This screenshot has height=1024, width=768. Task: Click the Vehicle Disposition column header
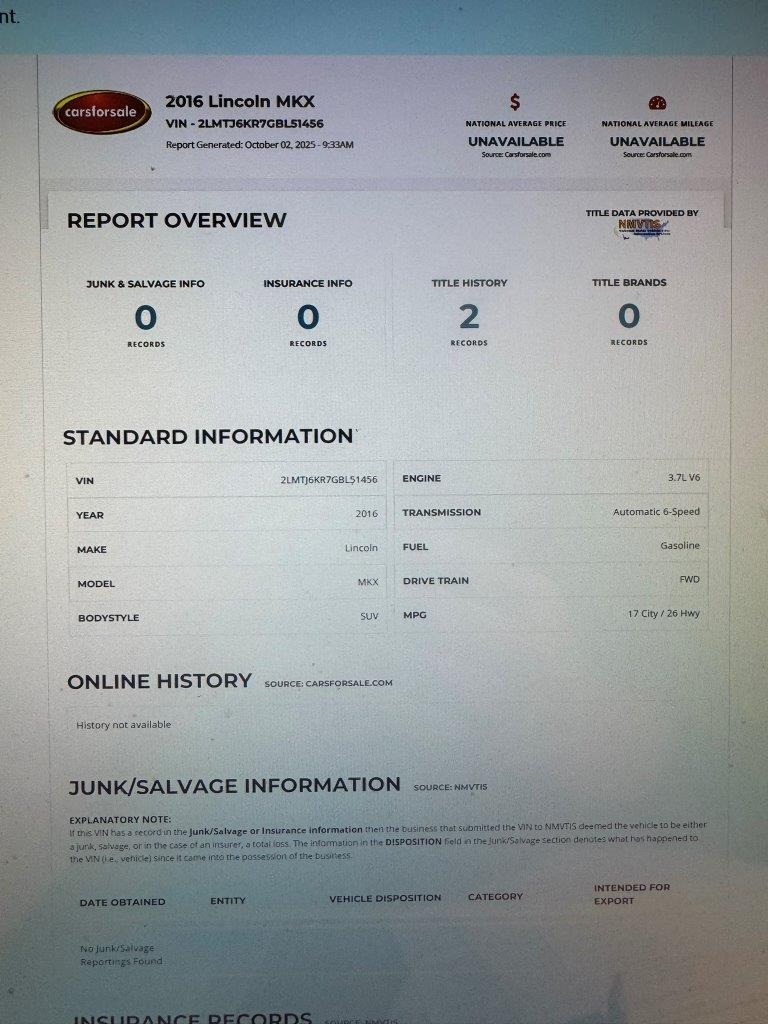click(x=385, y=898)
